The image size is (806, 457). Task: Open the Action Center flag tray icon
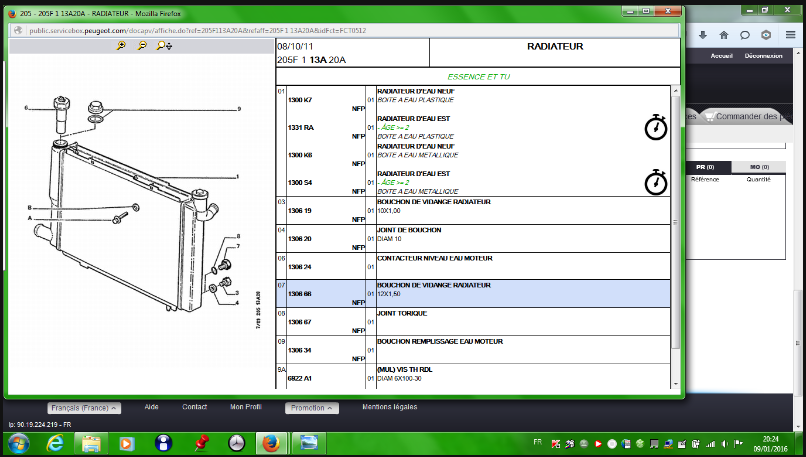coord(739,444)
